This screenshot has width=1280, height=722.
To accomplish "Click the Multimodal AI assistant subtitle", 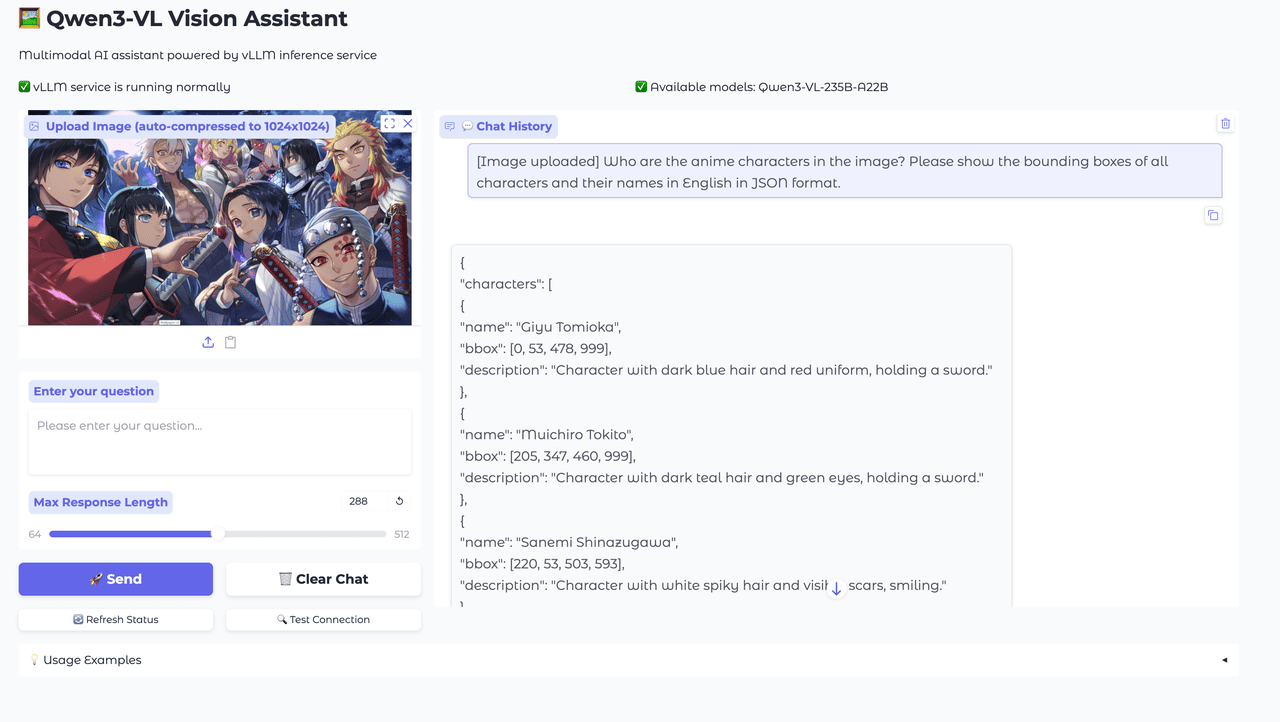I will [198, 55].
